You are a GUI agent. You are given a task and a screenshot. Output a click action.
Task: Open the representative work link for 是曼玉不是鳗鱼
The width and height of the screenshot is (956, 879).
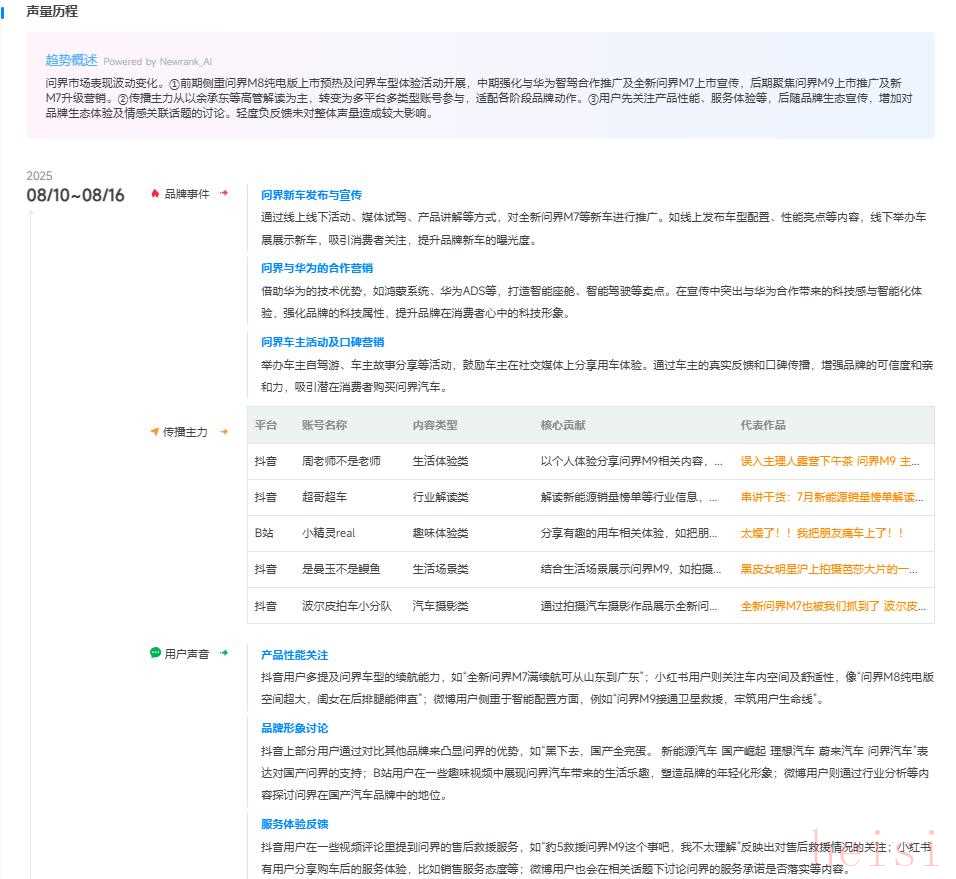click(829, 569)
